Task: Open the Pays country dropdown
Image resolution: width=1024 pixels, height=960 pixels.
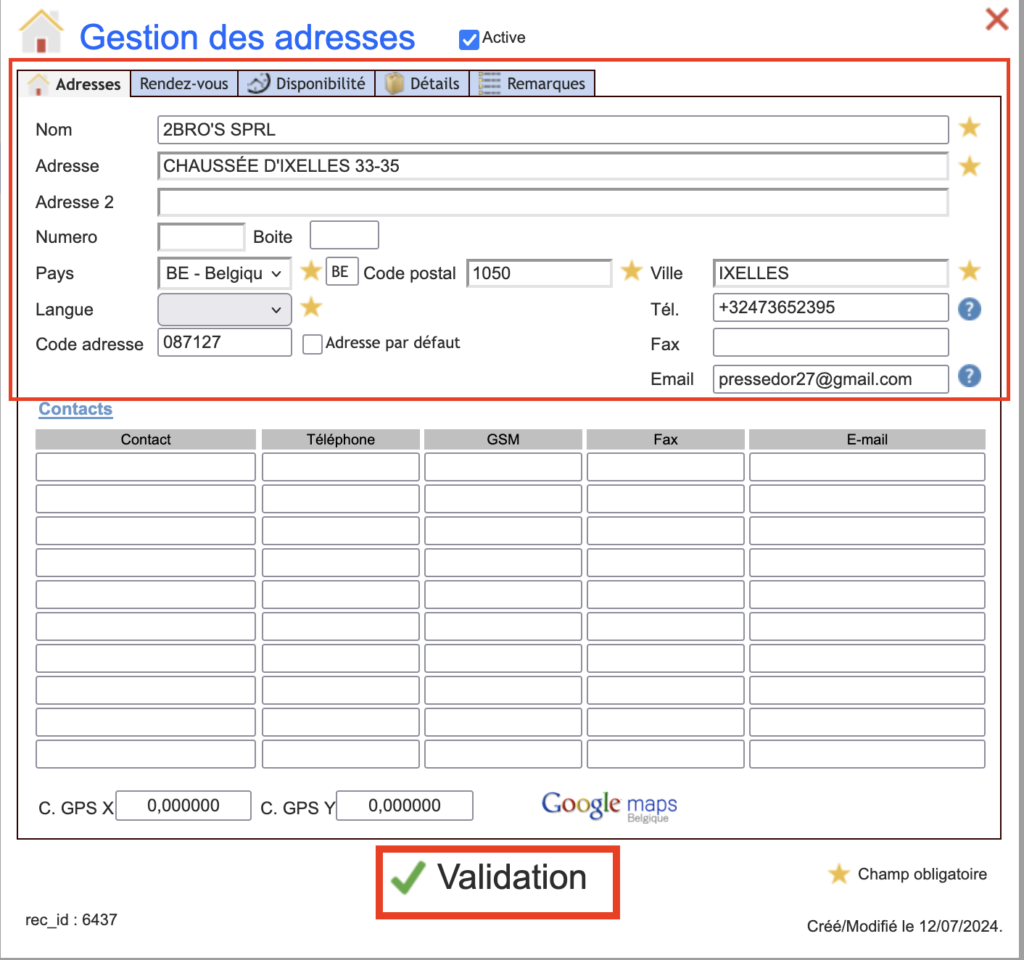Action: (225, 273)
